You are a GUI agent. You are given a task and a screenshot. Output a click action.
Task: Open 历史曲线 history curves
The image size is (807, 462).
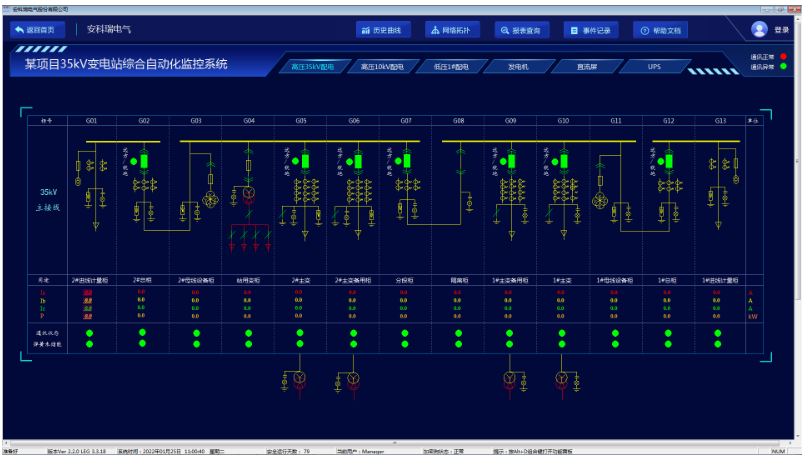(380, 30)
